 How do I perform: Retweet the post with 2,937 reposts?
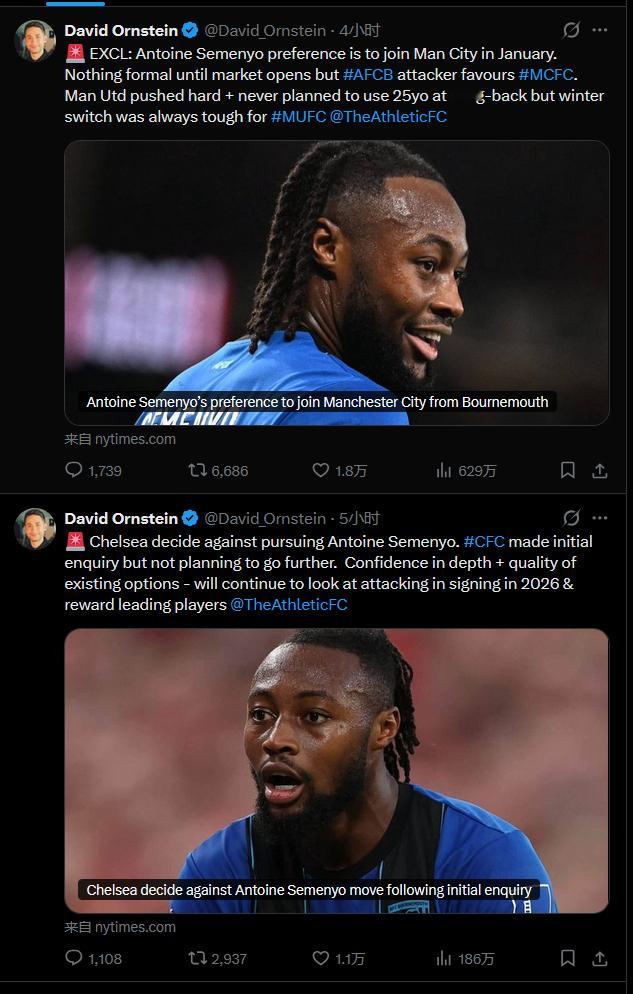point(217,958)
